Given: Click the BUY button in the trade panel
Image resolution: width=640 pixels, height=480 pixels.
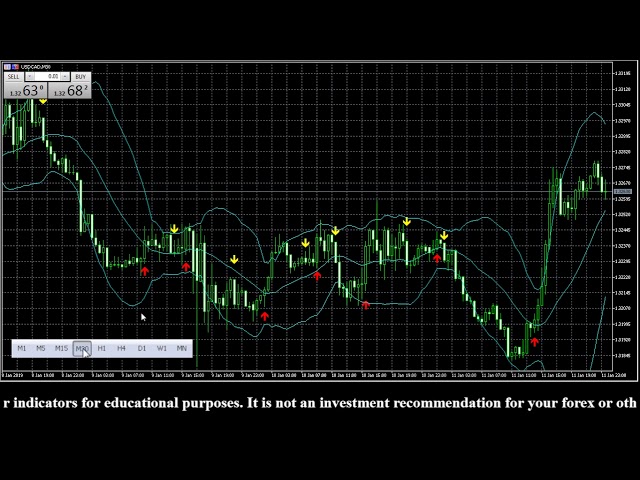Looking at the screenshot, I should 81,76.
